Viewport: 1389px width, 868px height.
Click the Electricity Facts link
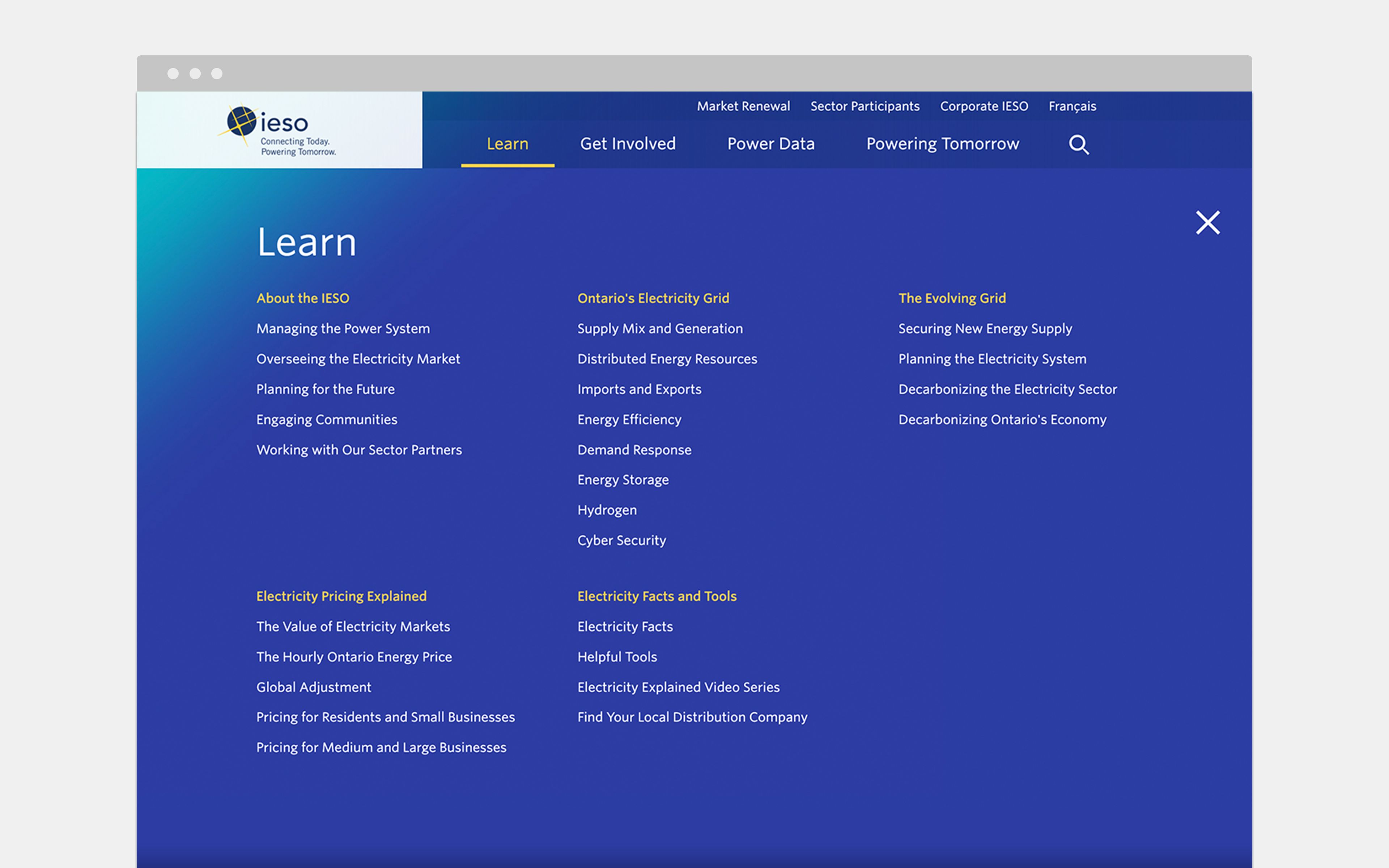coord(624,626)
